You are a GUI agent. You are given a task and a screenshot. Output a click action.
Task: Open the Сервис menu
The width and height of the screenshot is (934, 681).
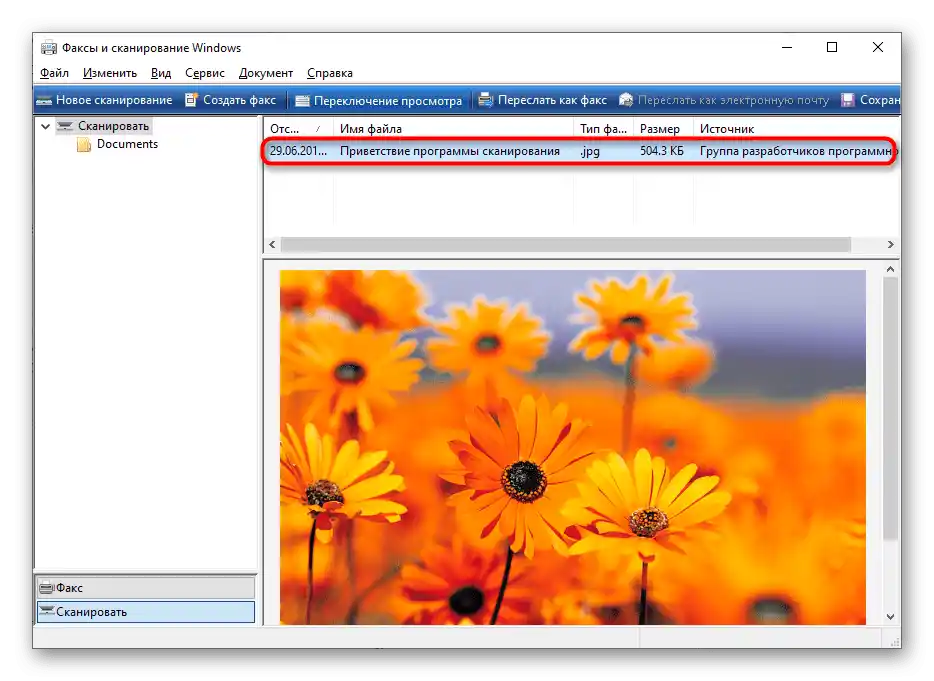click(x=204, y=73)
